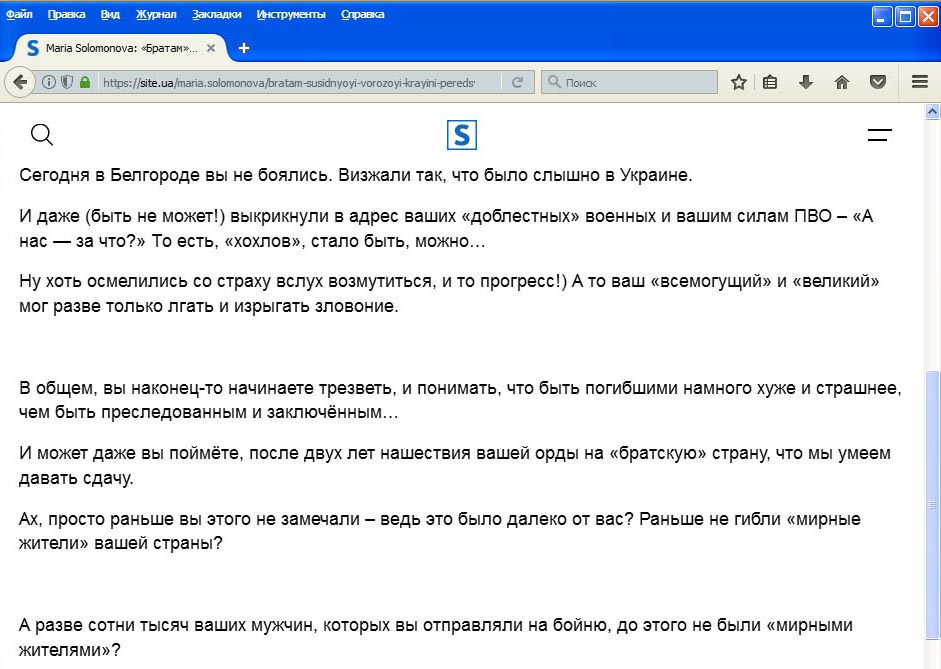Click the Поиск search field
Screen dimensions: 941x669
coord(629,82)
